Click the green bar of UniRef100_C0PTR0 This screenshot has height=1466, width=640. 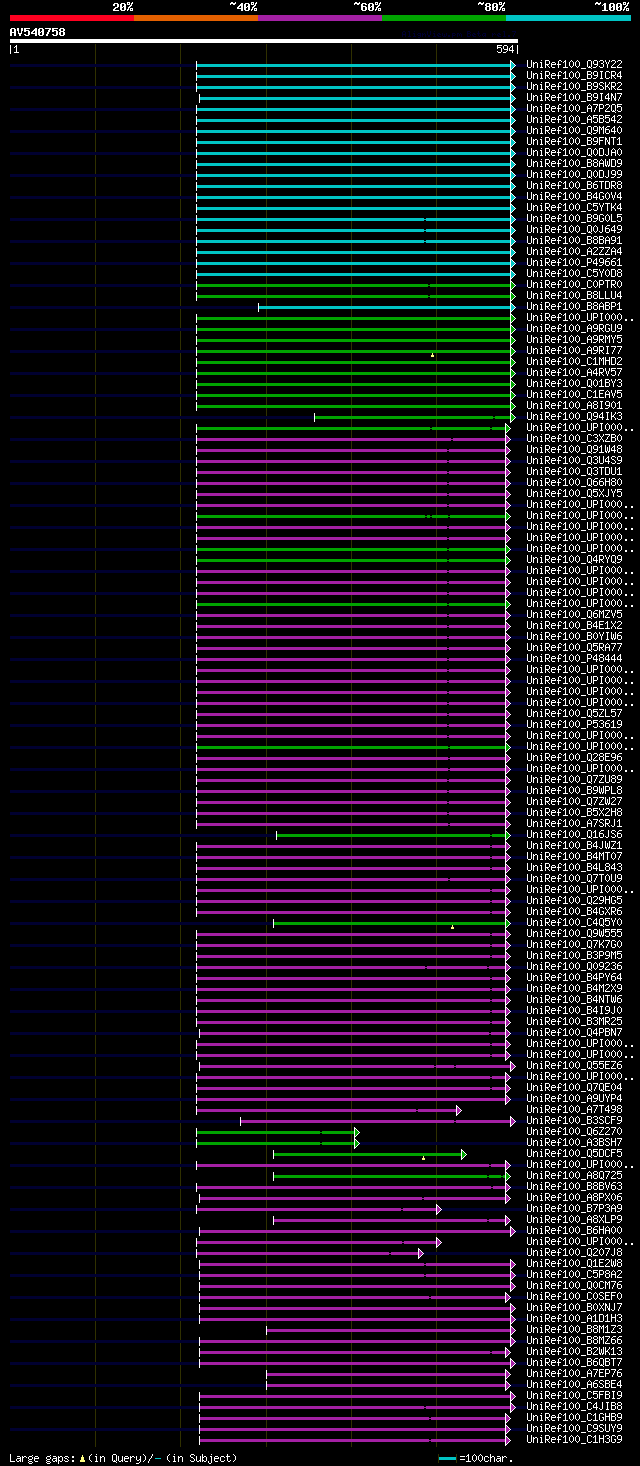pos(354,285)
